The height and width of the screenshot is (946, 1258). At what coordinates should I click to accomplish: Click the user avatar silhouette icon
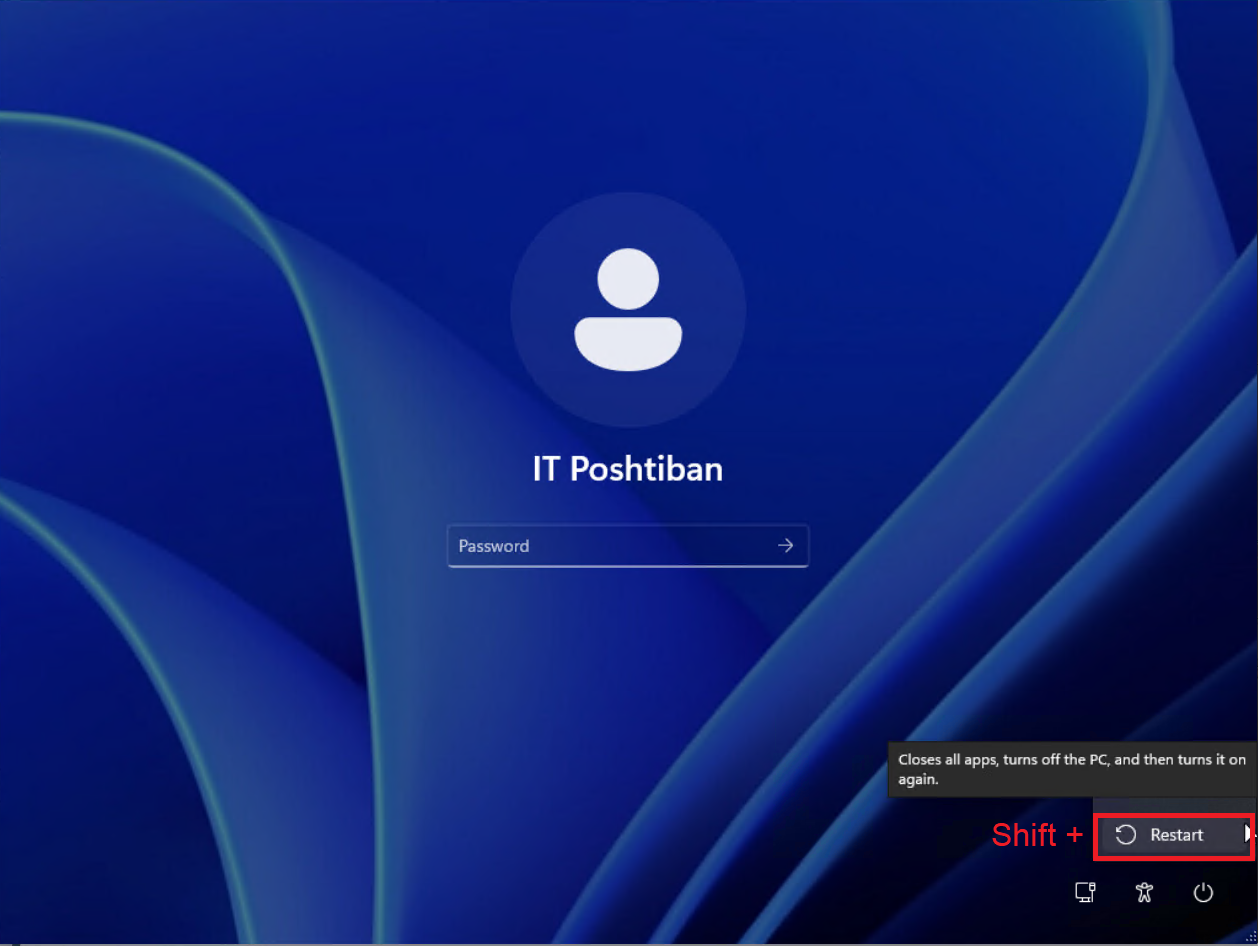click(628, 309)
